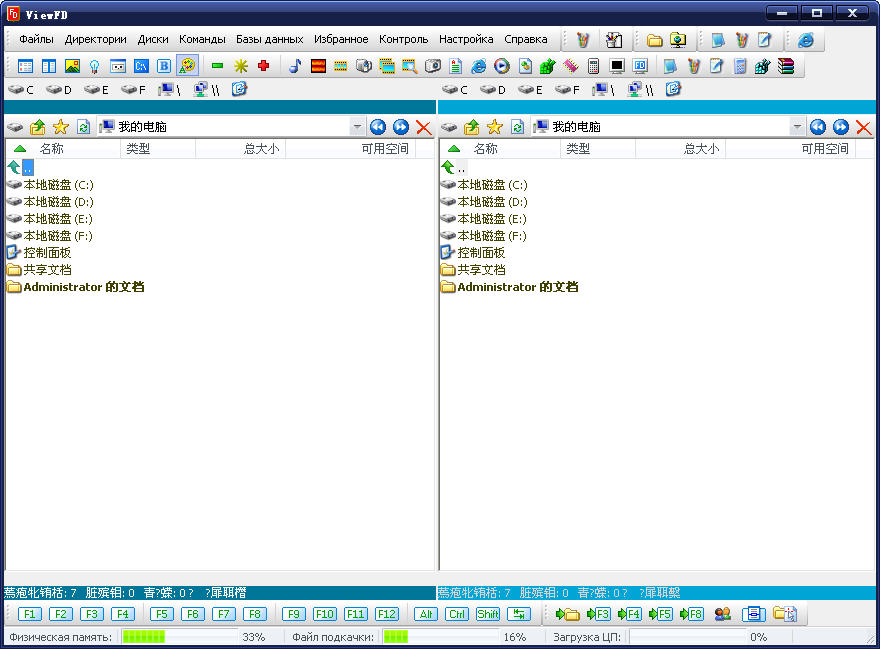
Task: Click the red plus icon in toolbar
Action: pyautogui.click(x=263, y=66)
